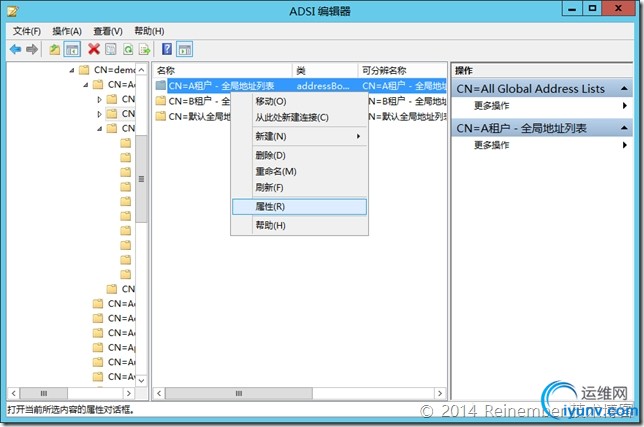Open the 操作(A) menu

click(67, 31)
